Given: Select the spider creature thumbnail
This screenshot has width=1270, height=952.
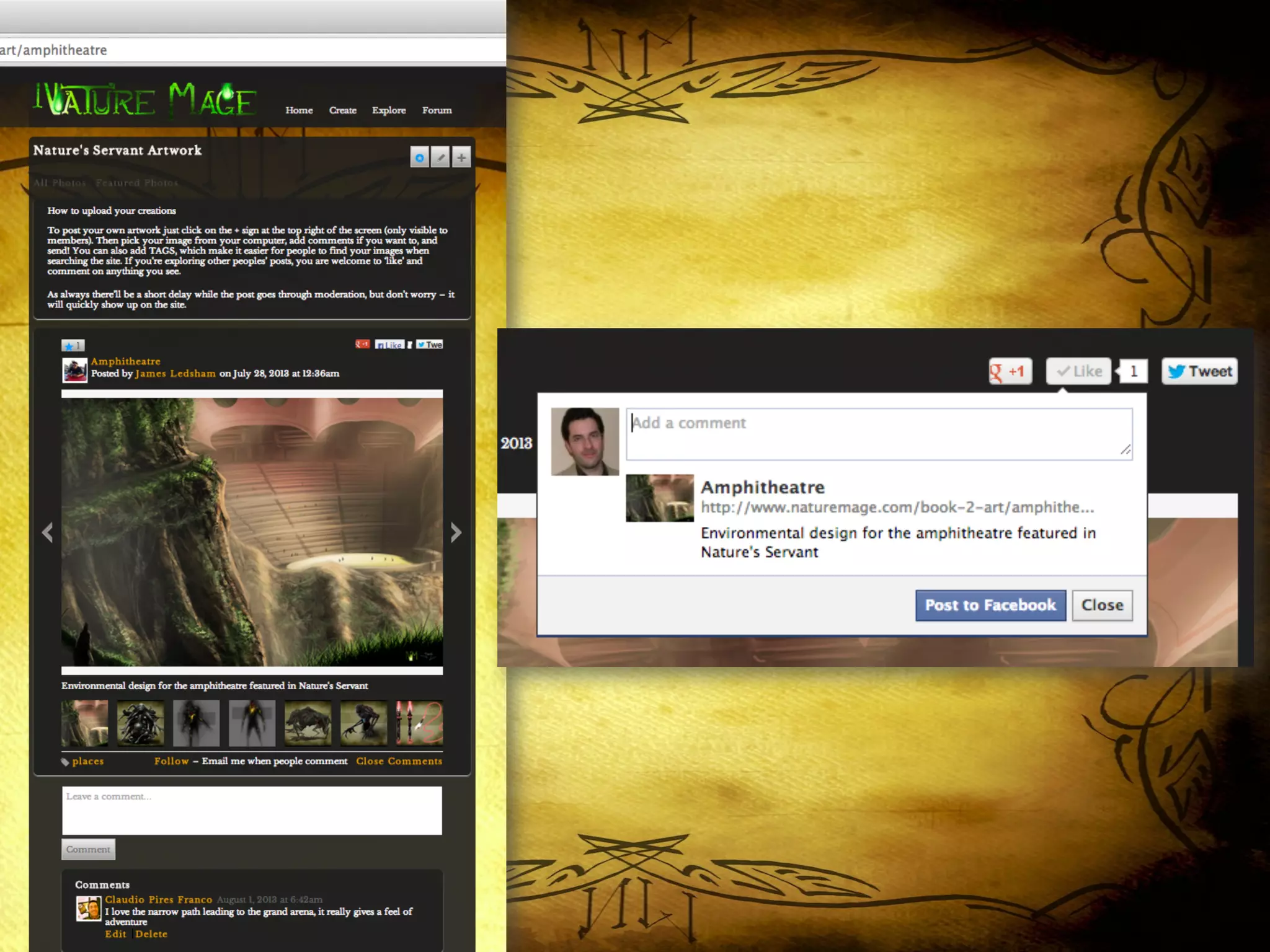Looking at the screenshot, I should click(x=140, y=723).
